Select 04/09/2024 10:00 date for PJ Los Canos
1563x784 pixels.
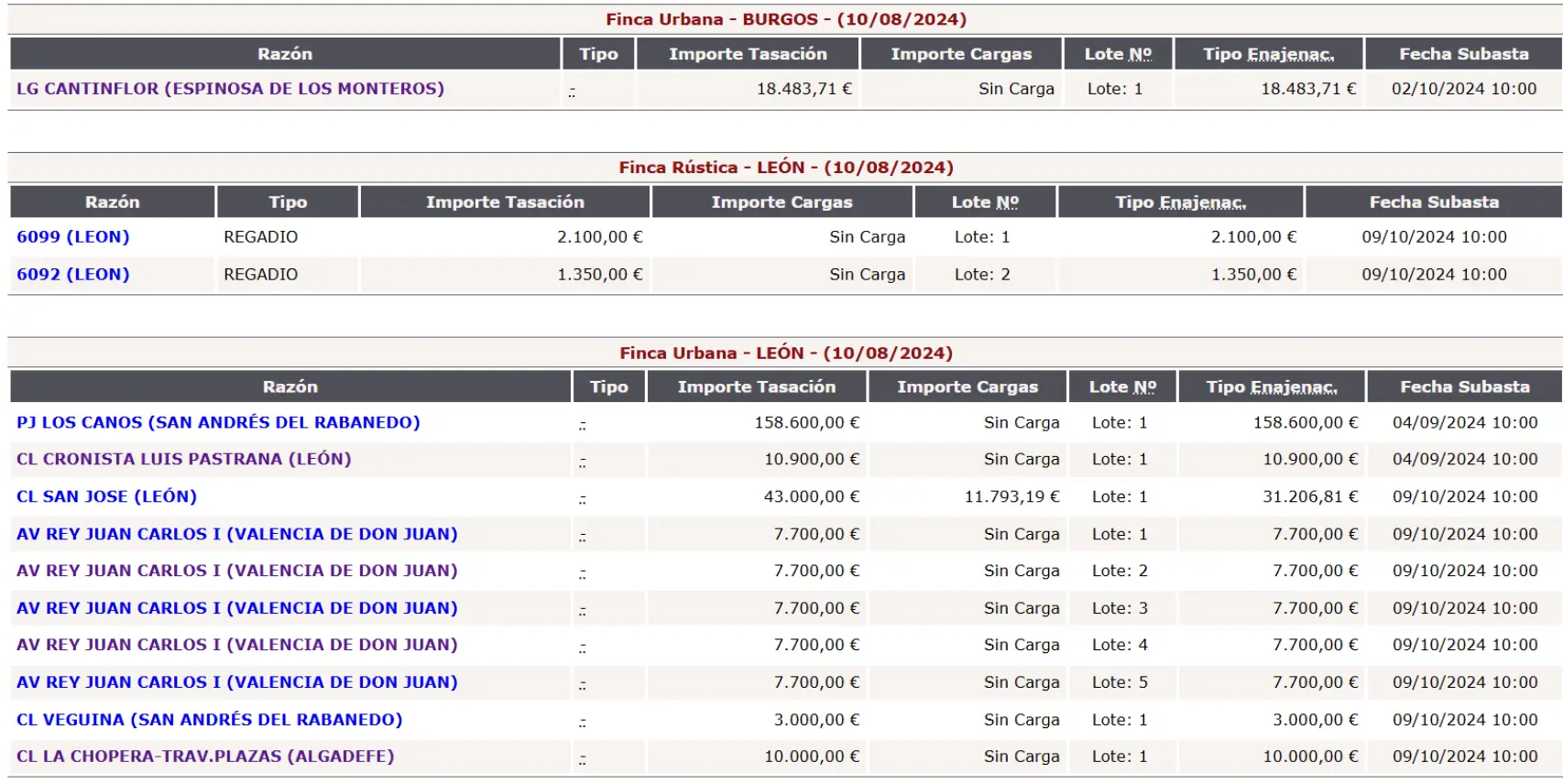pyautogui.click(x=1465, y=422)
